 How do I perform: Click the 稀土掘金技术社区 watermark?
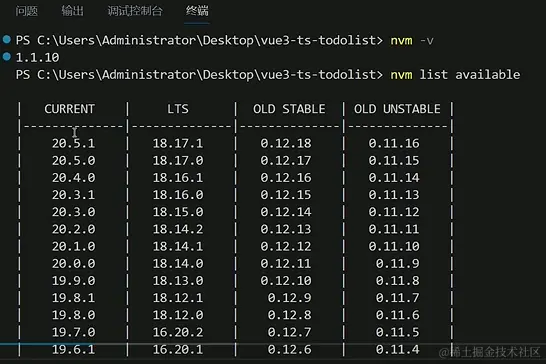pyautogui.click(x=490, y=352)
